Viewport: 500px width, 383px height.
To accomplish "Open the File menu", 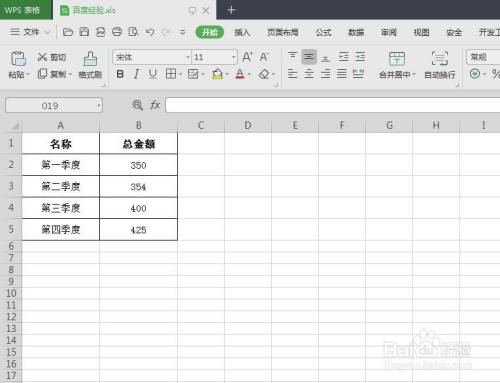I will pyautogui.click(x=25, y=32).
